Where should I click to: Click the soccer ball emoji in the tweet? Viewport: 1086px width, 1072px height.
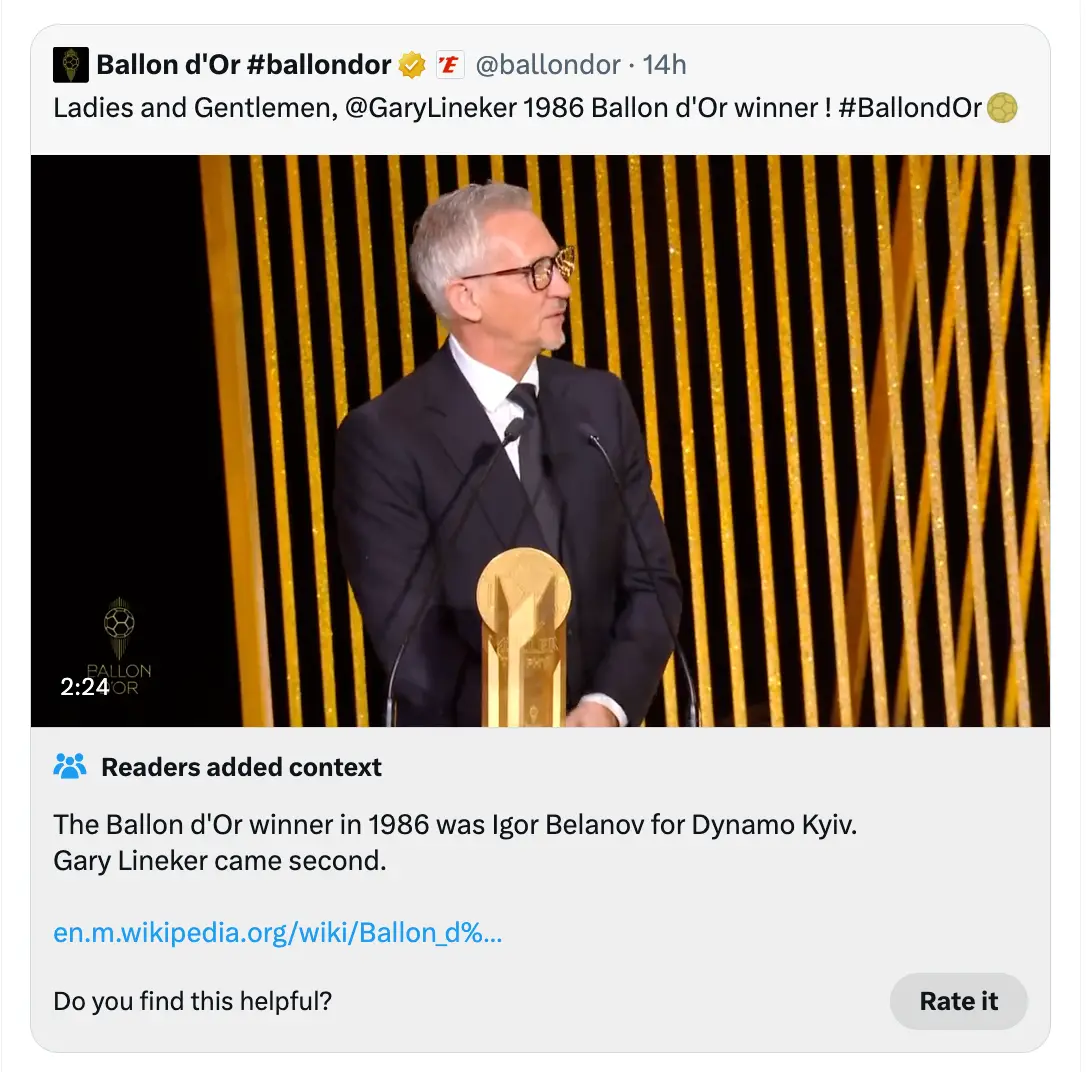1004,108
